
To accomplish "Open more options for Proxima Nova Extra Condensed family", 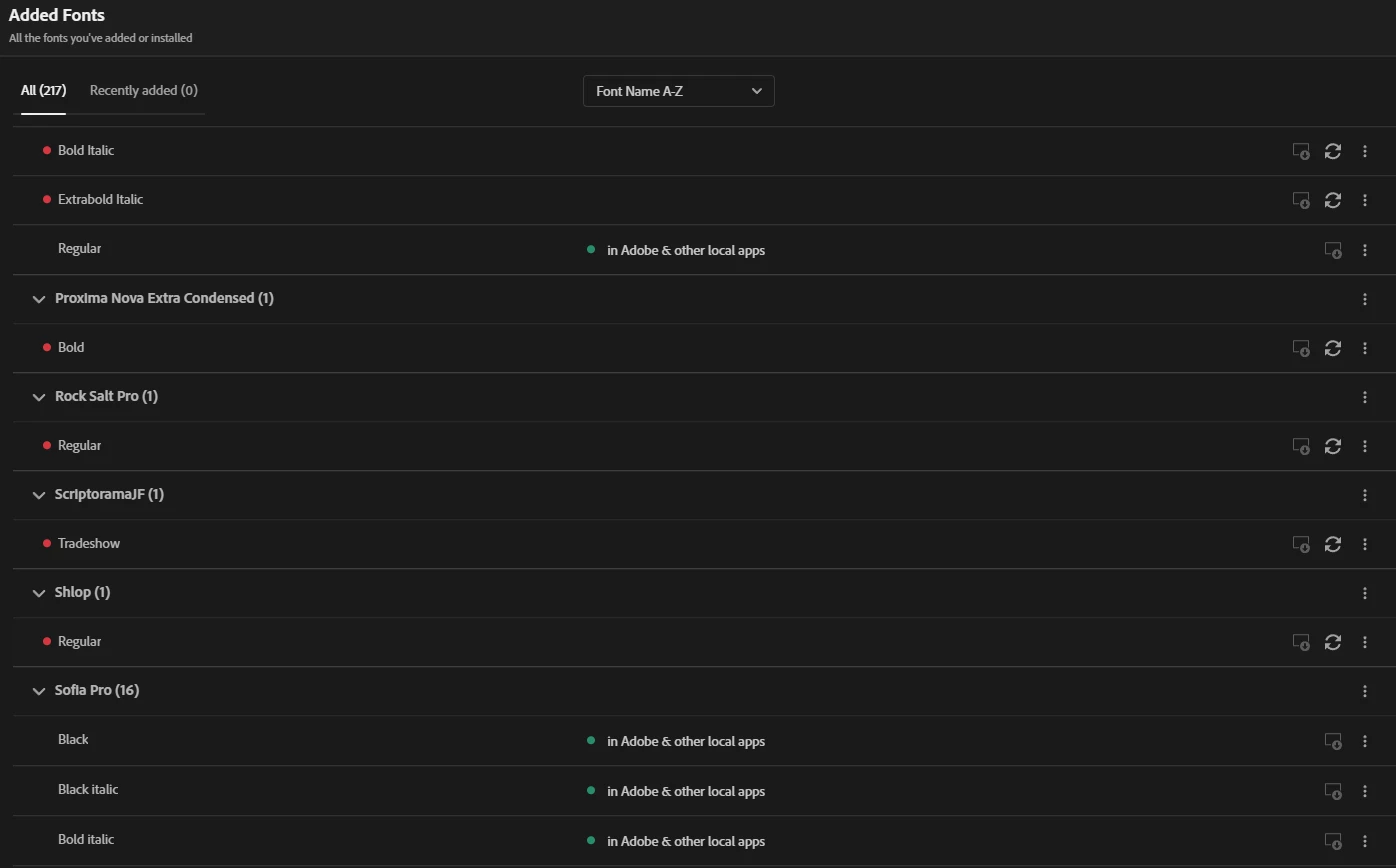I will point(1365,299).
